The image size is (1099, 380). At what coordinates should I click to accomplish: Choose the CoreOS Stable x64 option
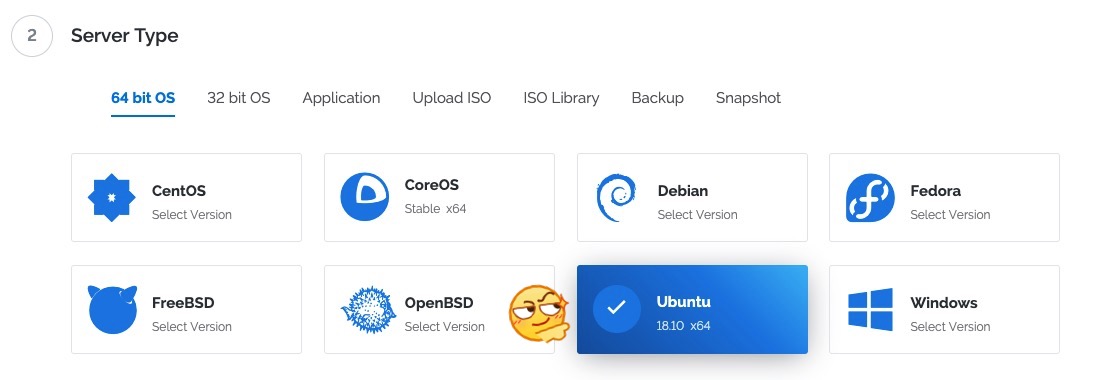[439, 198]
